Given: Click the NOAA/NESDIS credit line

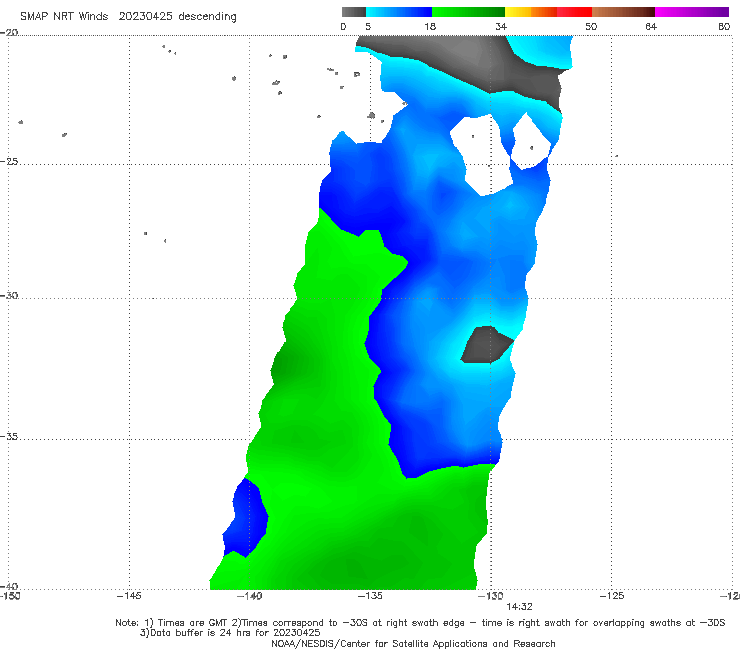Looking at the screenshot, I should [413, 644].
